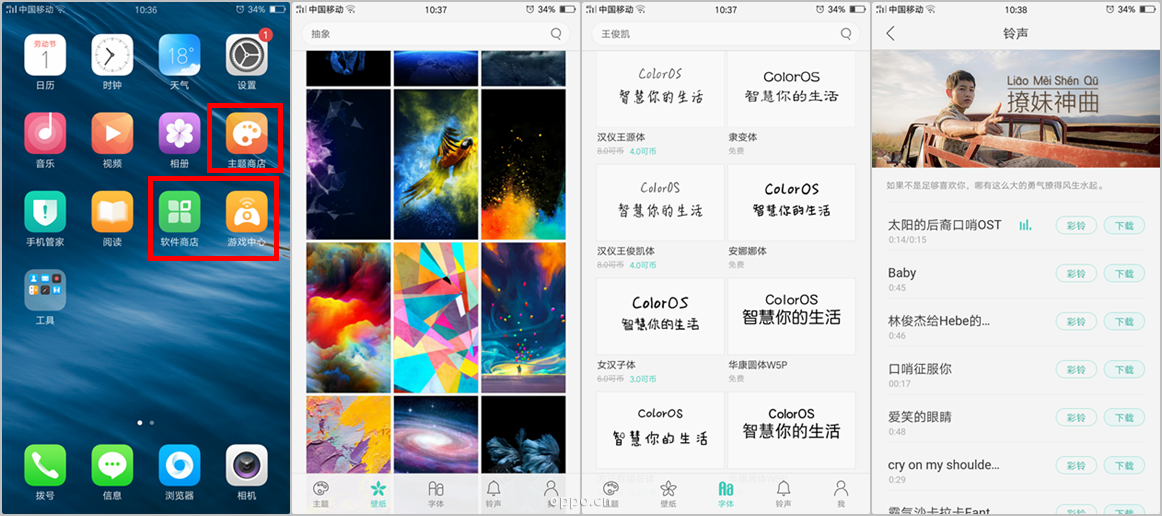Play the 爱笑的眼睛 ringtone title
This screenshot has height=516, width=1162.
pos(920,417)
